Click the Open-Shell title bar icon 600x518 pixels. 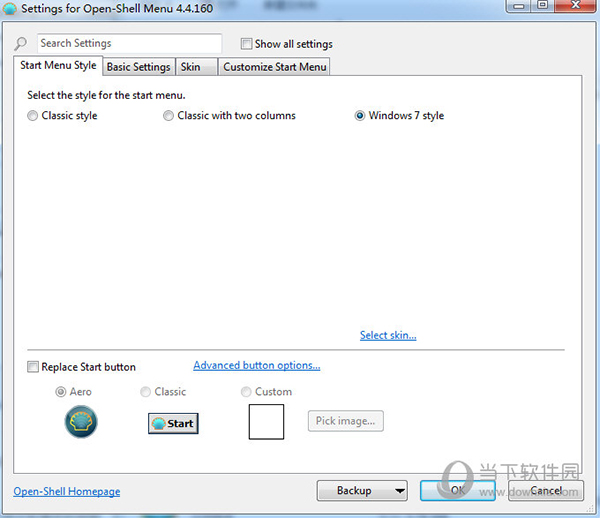10,8
